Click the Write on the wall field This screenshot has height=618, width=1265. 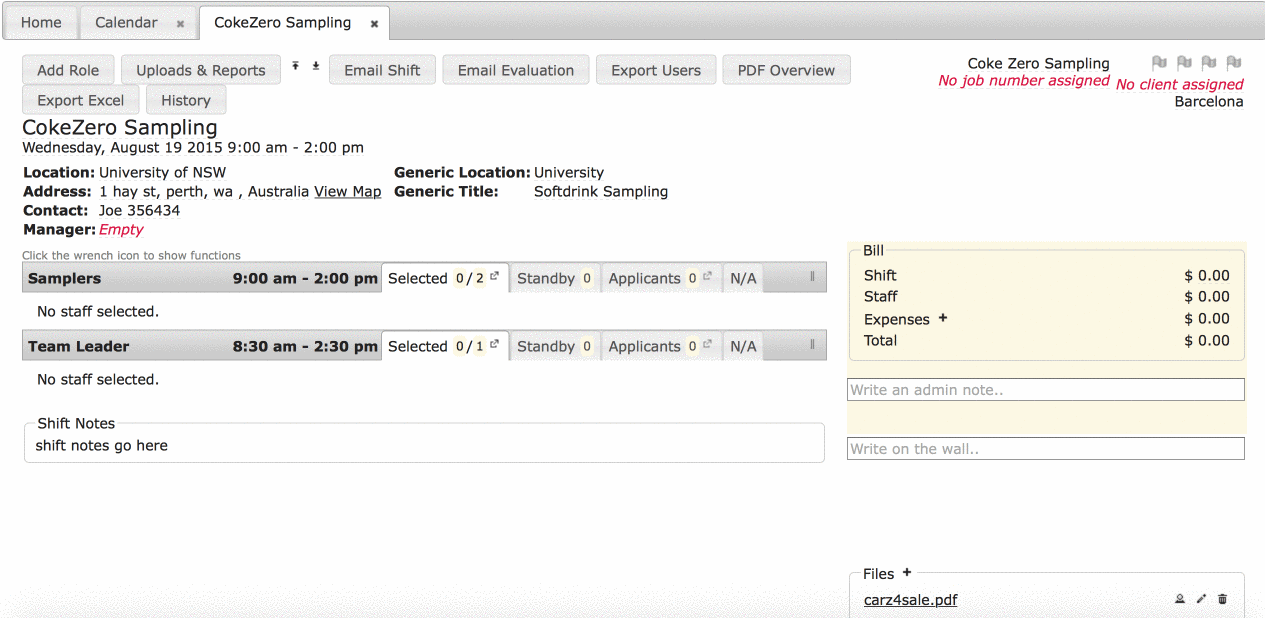coord(1046,449)
